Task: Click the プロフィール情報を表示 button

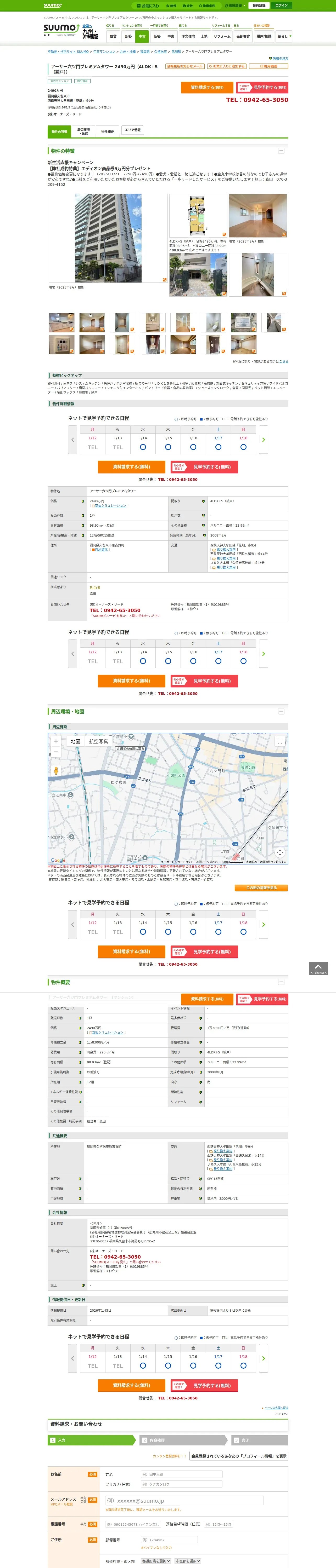Action: coord(238,1456)
